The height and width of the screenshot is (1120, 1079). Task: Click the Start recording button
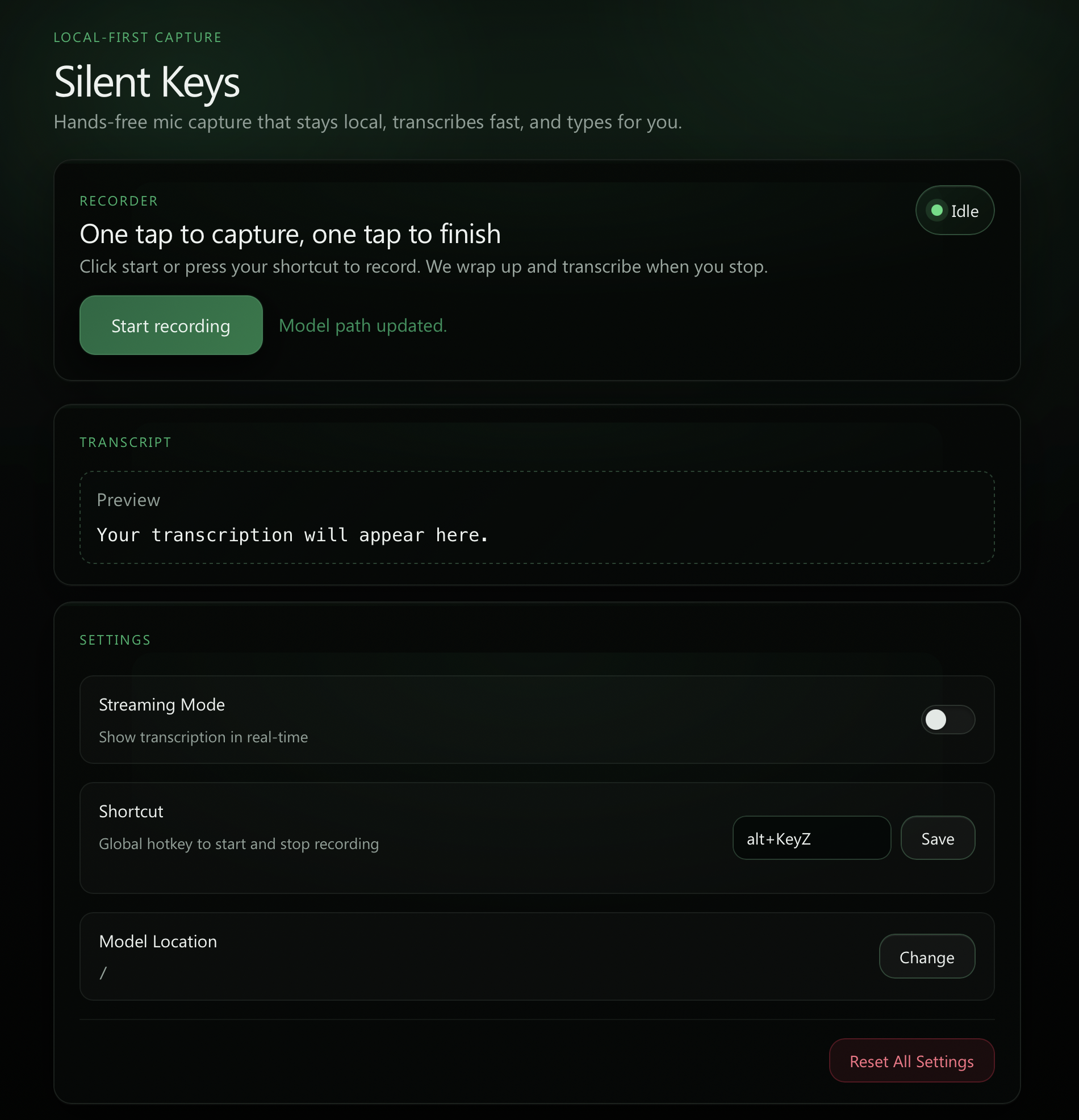pyautogui.click(x=170, y=324)
